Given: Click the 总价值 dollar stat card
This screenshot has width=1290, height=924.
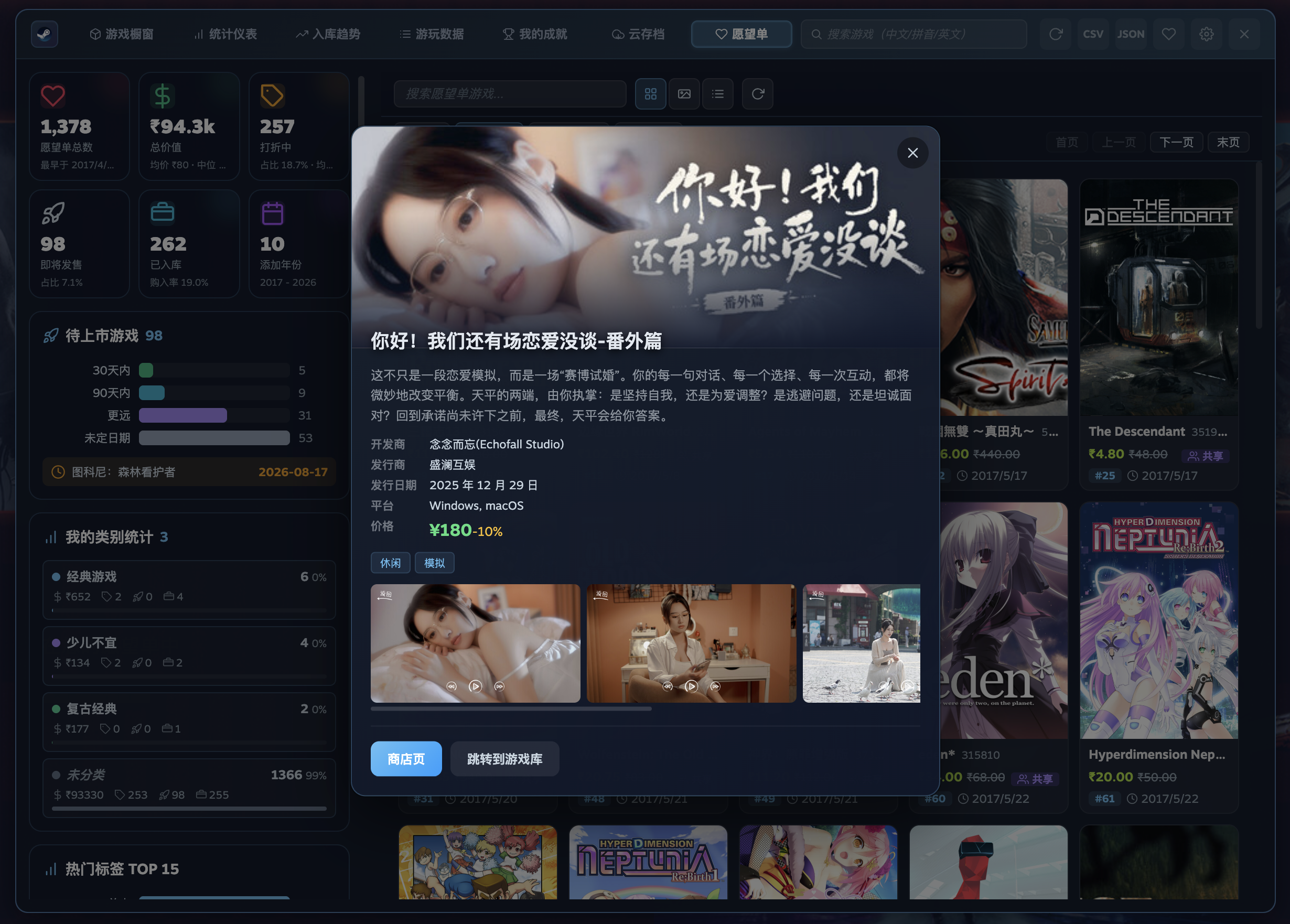Looking at the screenshot, I should [x=189, y=126].
